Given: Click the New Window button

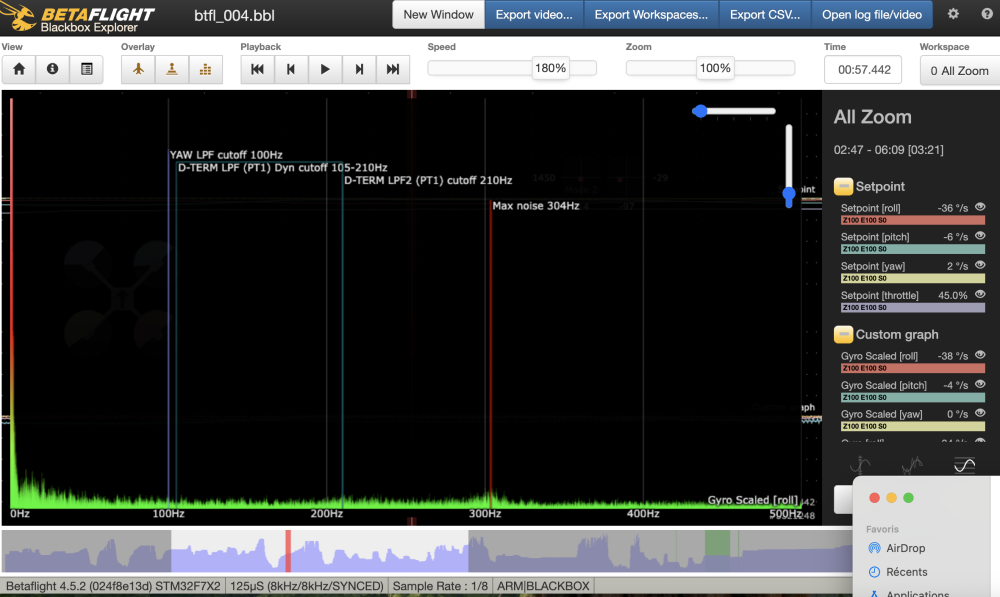Looking at the screenshot, I should point(438,15).
